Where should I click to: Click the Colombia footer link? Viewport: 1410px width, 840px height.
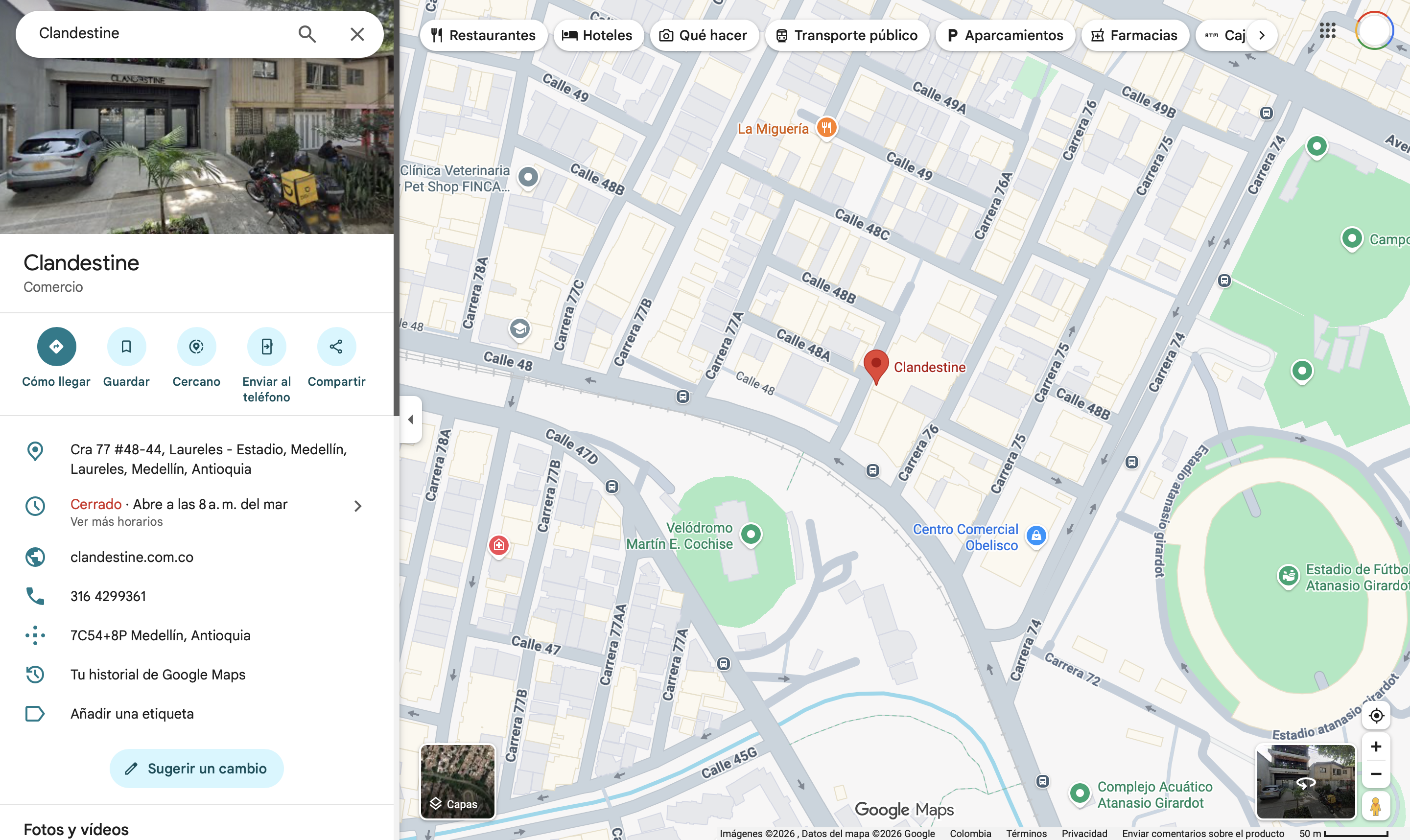pyautogui.click(x=971, y=834)
